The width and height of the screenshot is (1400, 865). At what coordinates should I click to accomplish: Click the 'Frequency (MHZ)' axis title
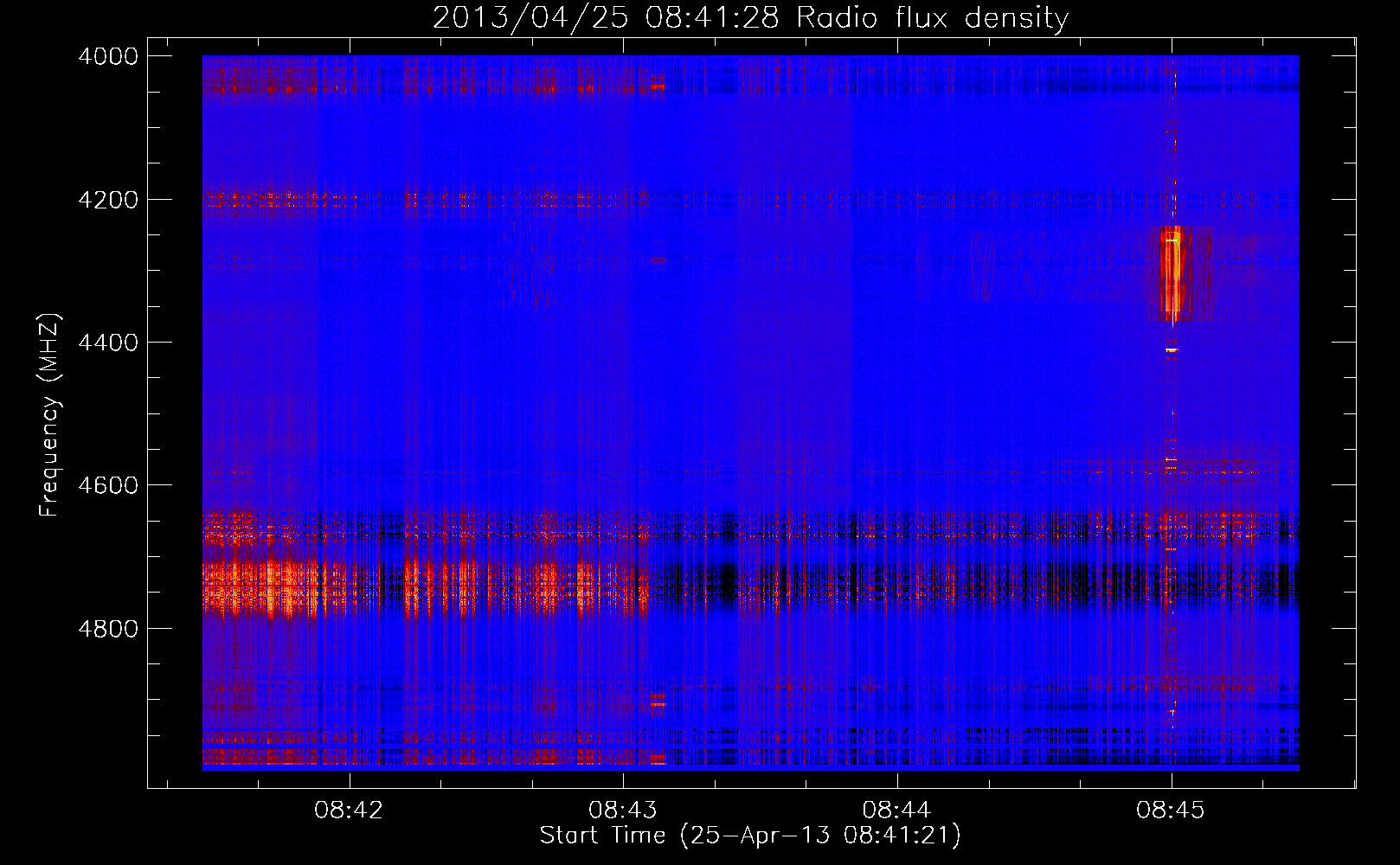(50, 415)
